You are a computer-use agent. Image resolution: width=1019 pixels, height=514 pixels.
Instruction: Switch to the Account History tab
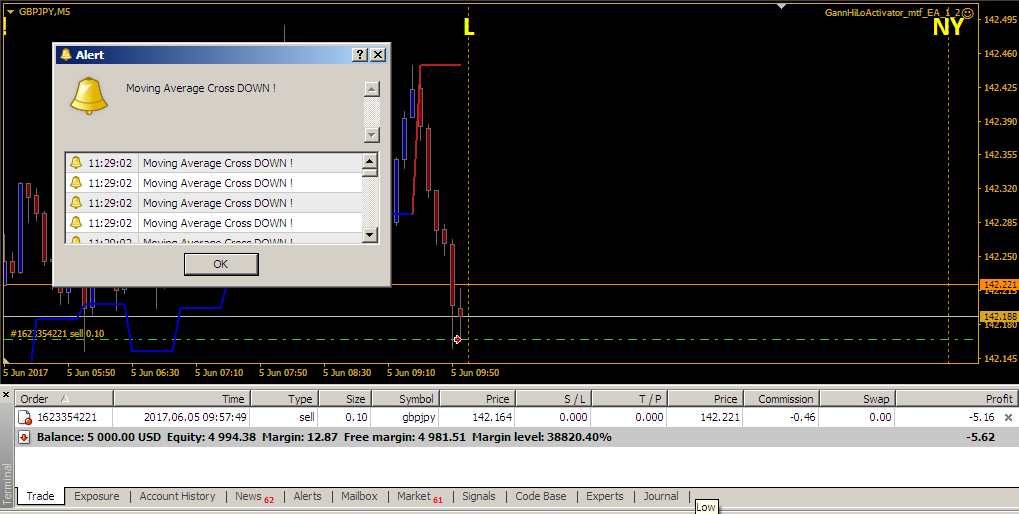[177, 496]
